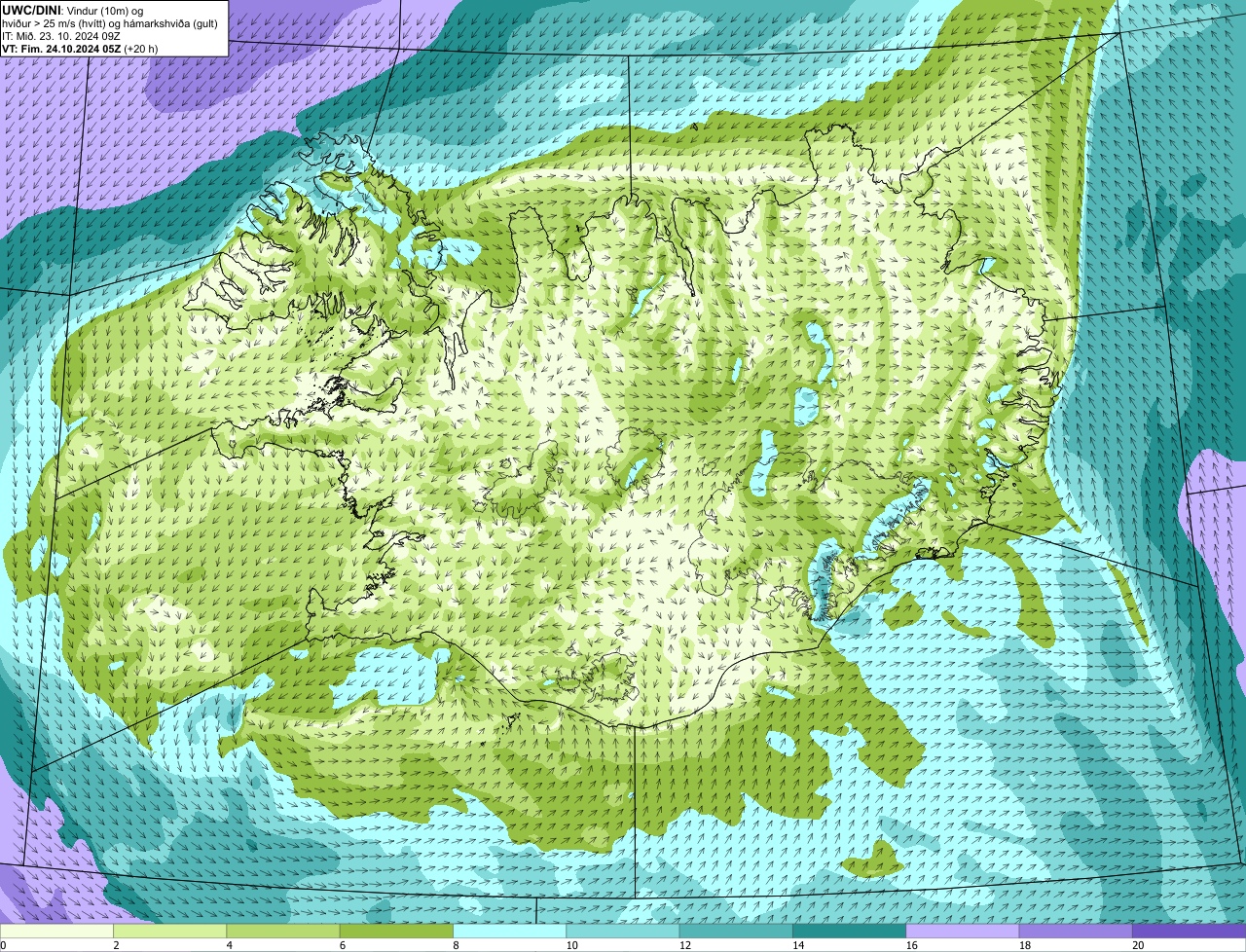
Task: Pick the 4–6 m/s green legend swatch
Action: pyautogui.click(x=283, y=931)
